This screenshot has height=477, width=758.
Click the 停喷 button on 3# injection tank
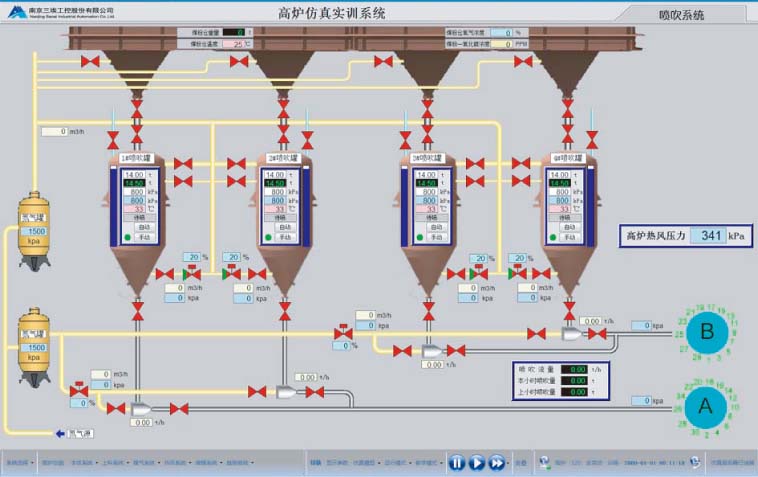pos(435,217)
